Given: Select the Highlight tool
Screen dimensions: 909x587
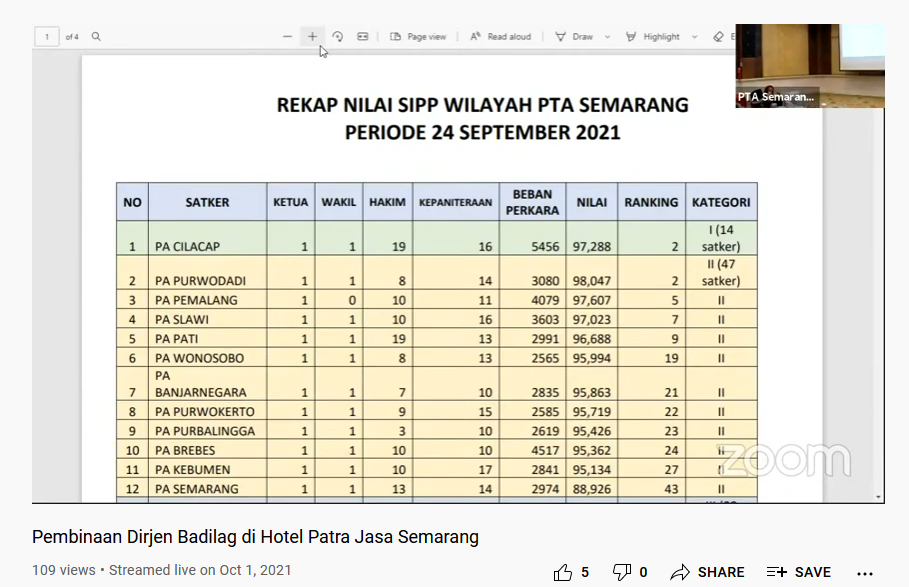Looking at the screenshot, I should pyautogui.click(x=652, y=37).
